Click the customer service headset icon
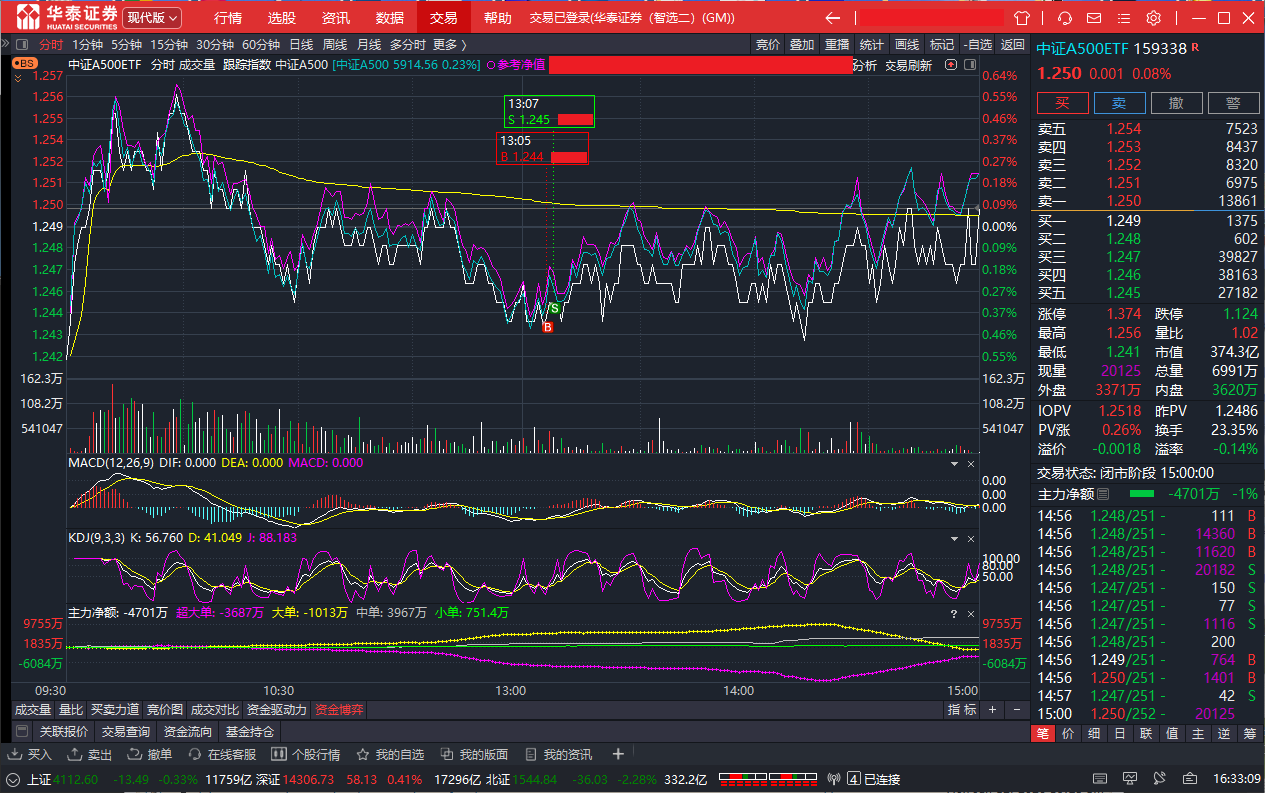The width and height of the screenshot is (1265, 793). click(x=1065, y=18)
